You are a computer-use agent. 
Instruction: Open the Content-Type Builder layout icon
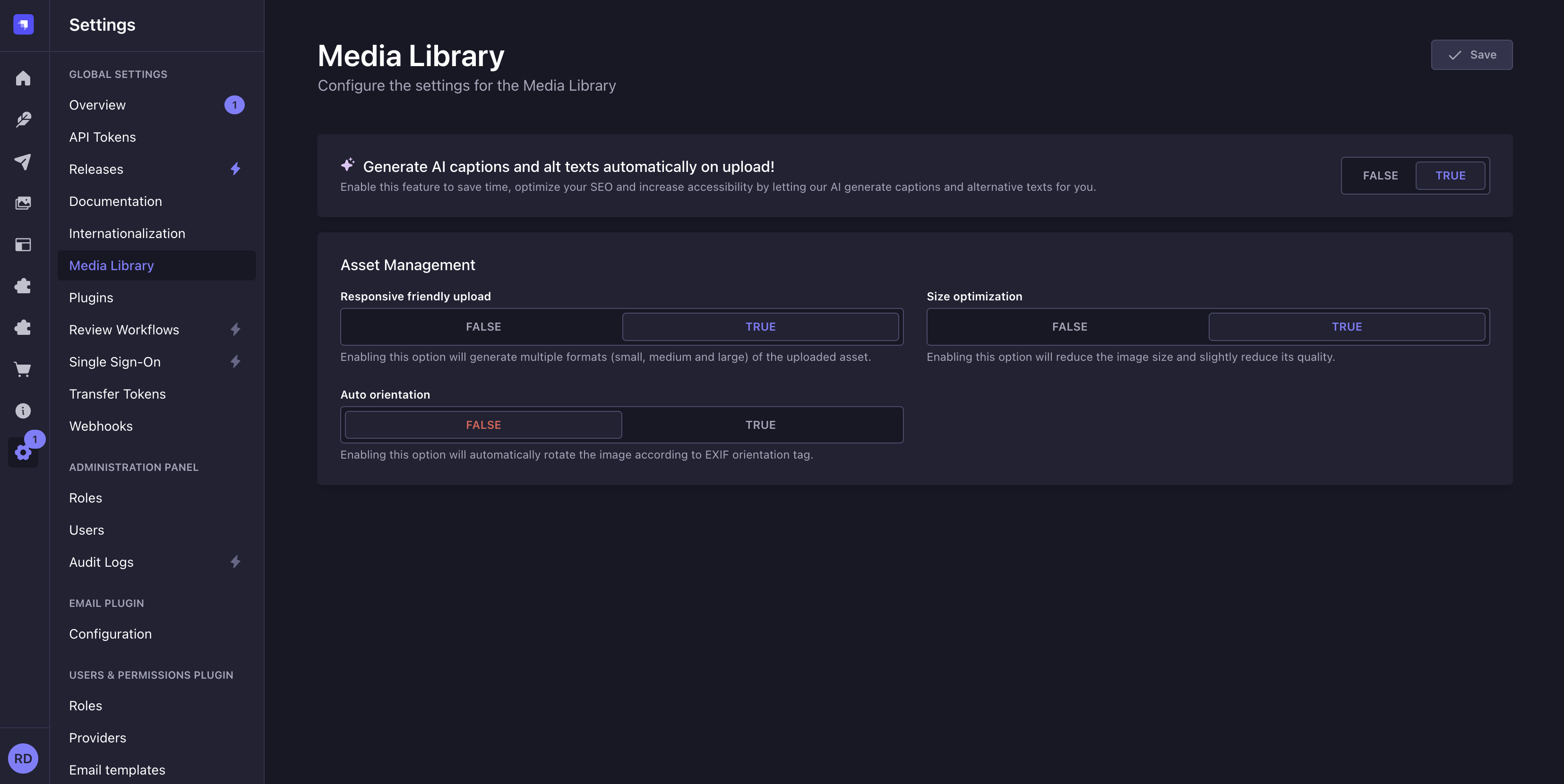23,245
